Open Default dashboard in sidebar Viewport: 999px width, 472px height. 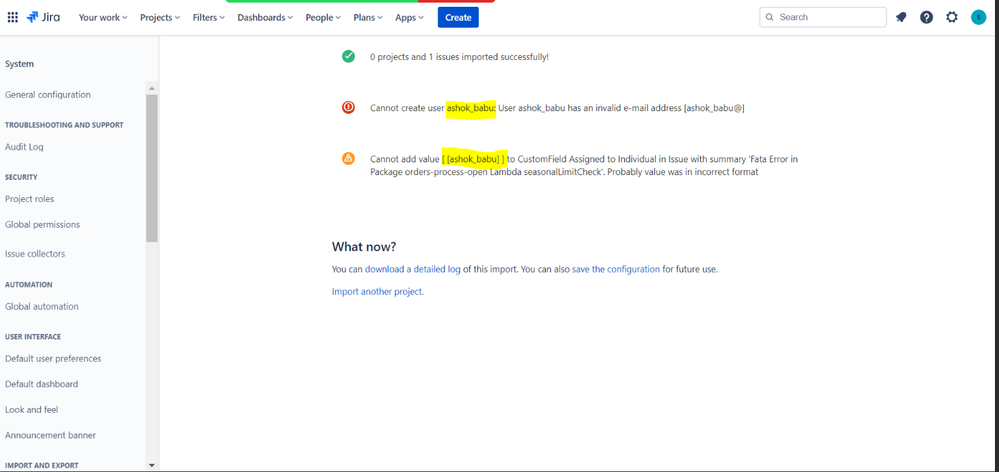click(x=41, y=384)
